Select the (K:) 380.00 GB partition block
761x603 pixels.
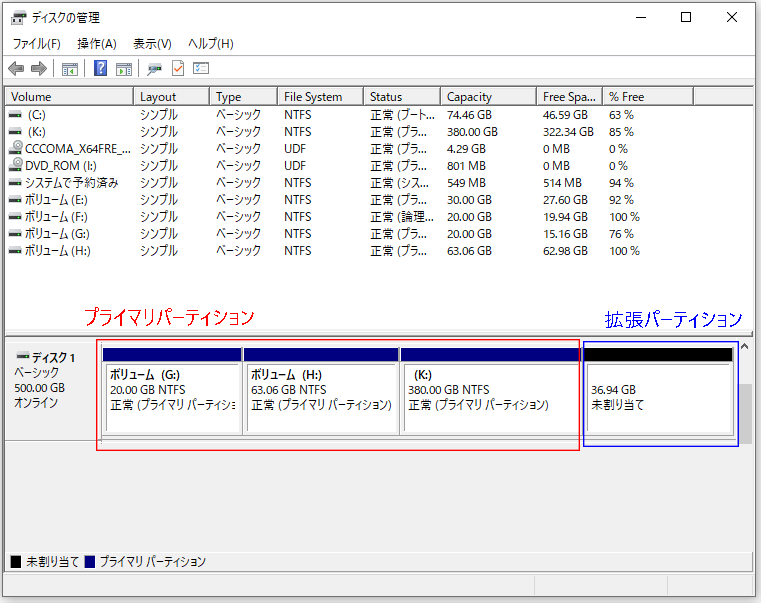tap(490, 391)
